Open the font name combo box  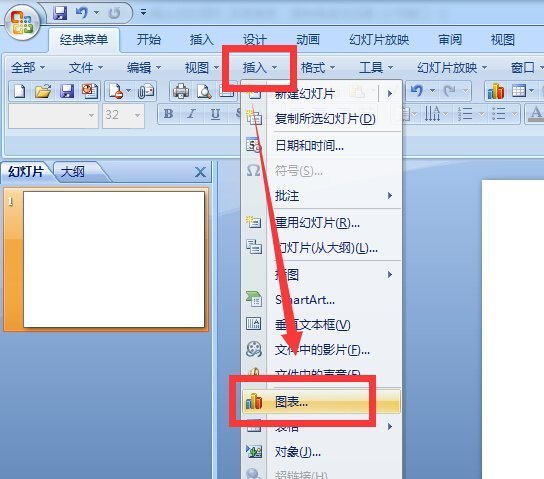(x=53, y=115)
